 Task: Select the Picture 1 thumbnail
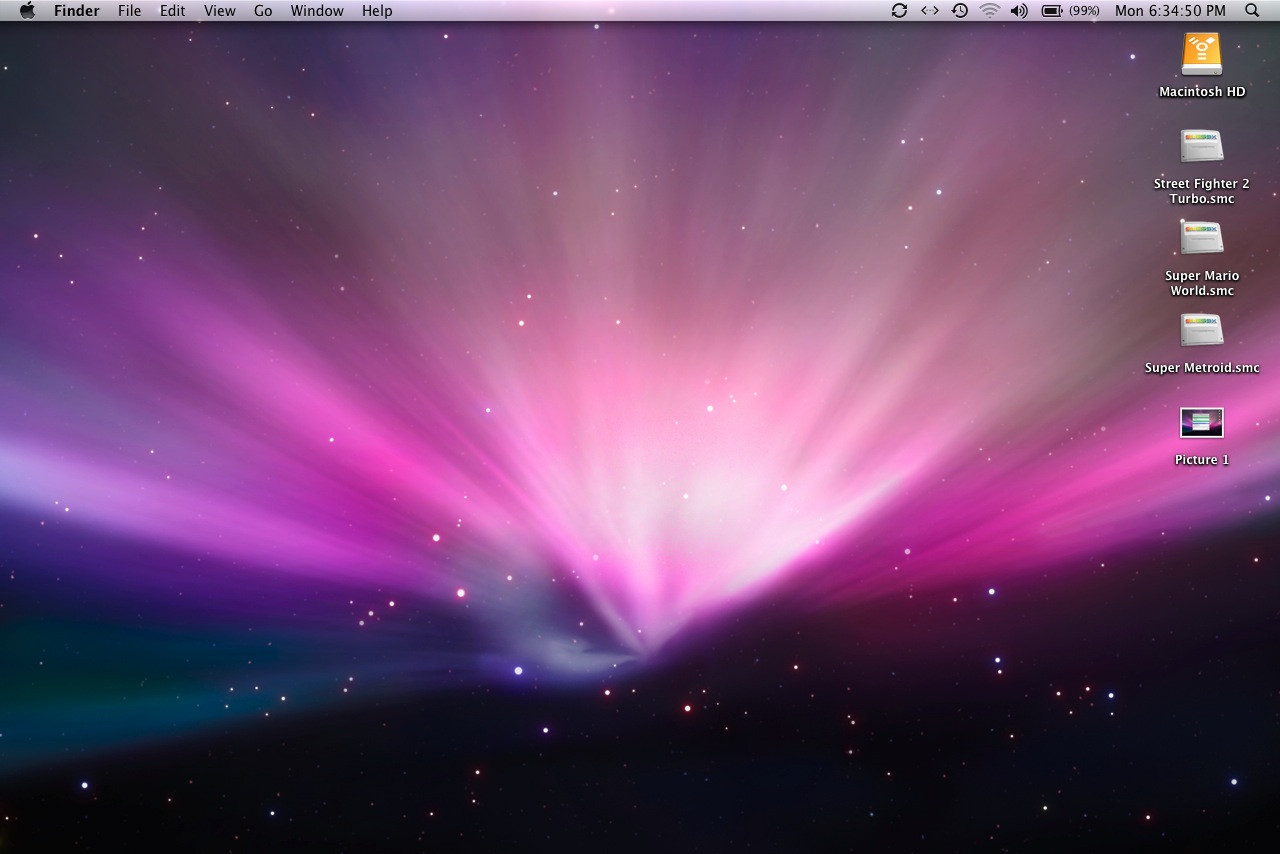1202,422
